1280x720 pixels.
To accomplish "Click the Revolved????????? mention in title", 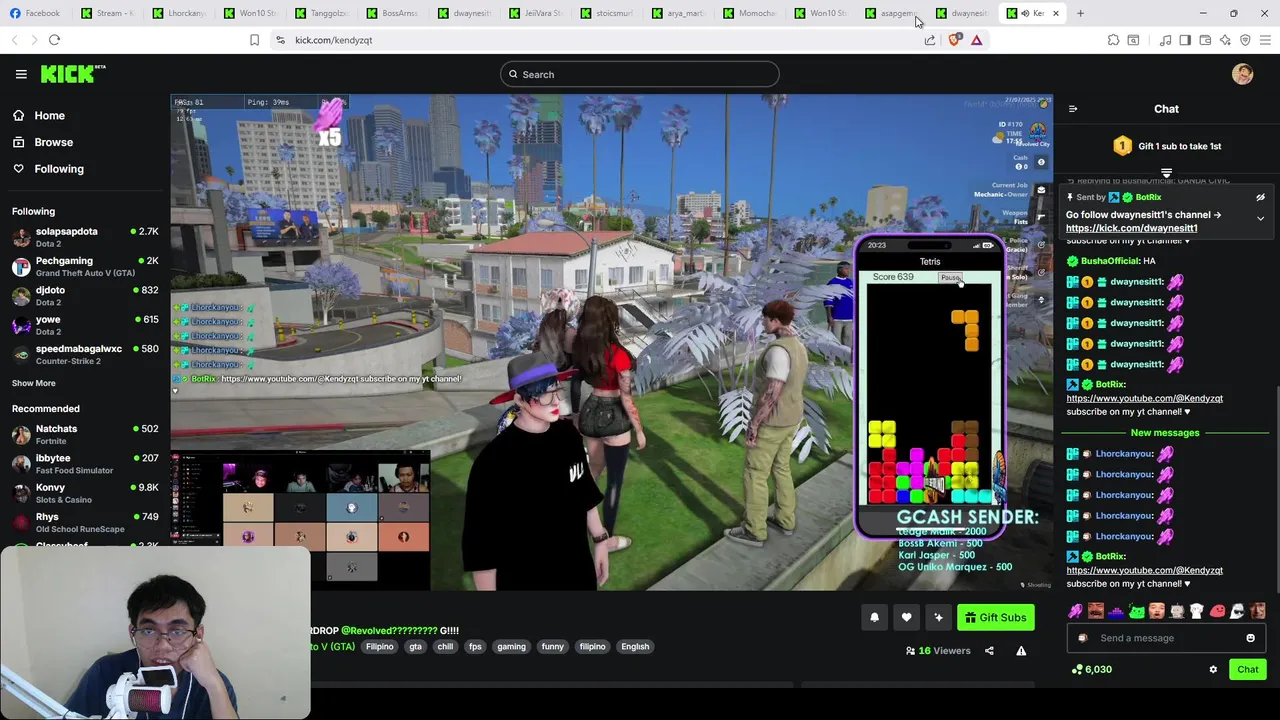I will 389,631.
